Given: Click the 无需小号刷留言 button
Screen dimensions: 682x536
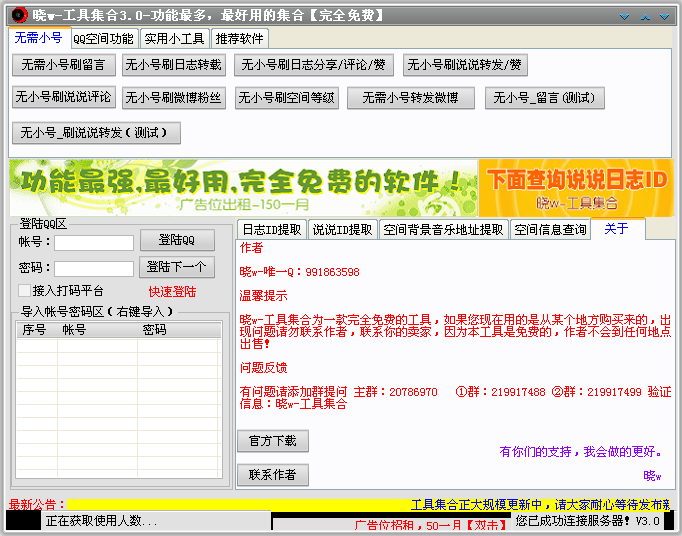Looking at the screenshot, I should click(x=64, y=65).
